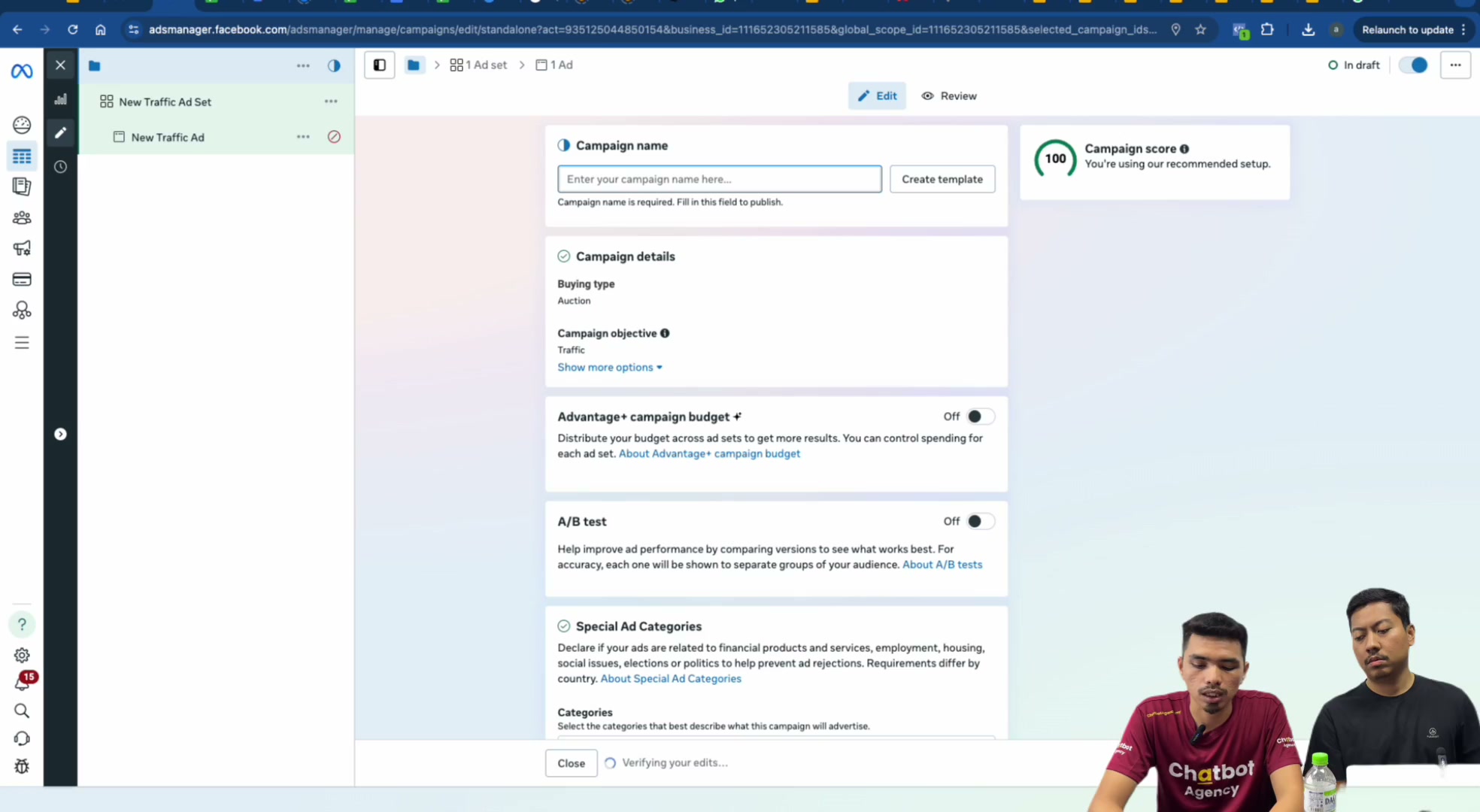Open campaign row three-dot menu in tree header
Viewport: 1480px width, 812px height.
[303, 66]
